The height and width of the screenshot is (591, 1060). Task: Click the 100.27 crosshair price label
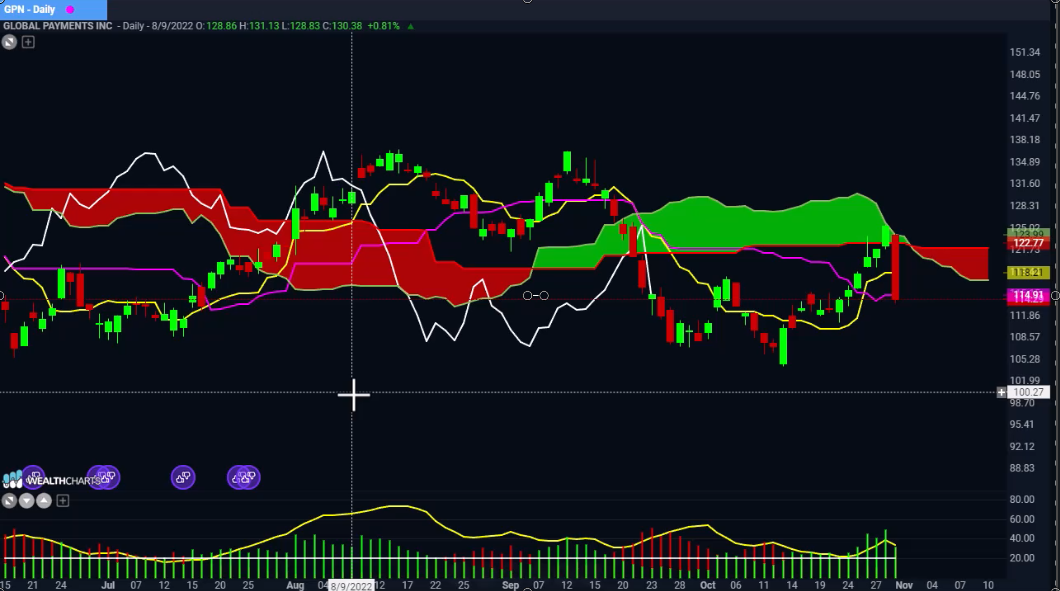1028,392
